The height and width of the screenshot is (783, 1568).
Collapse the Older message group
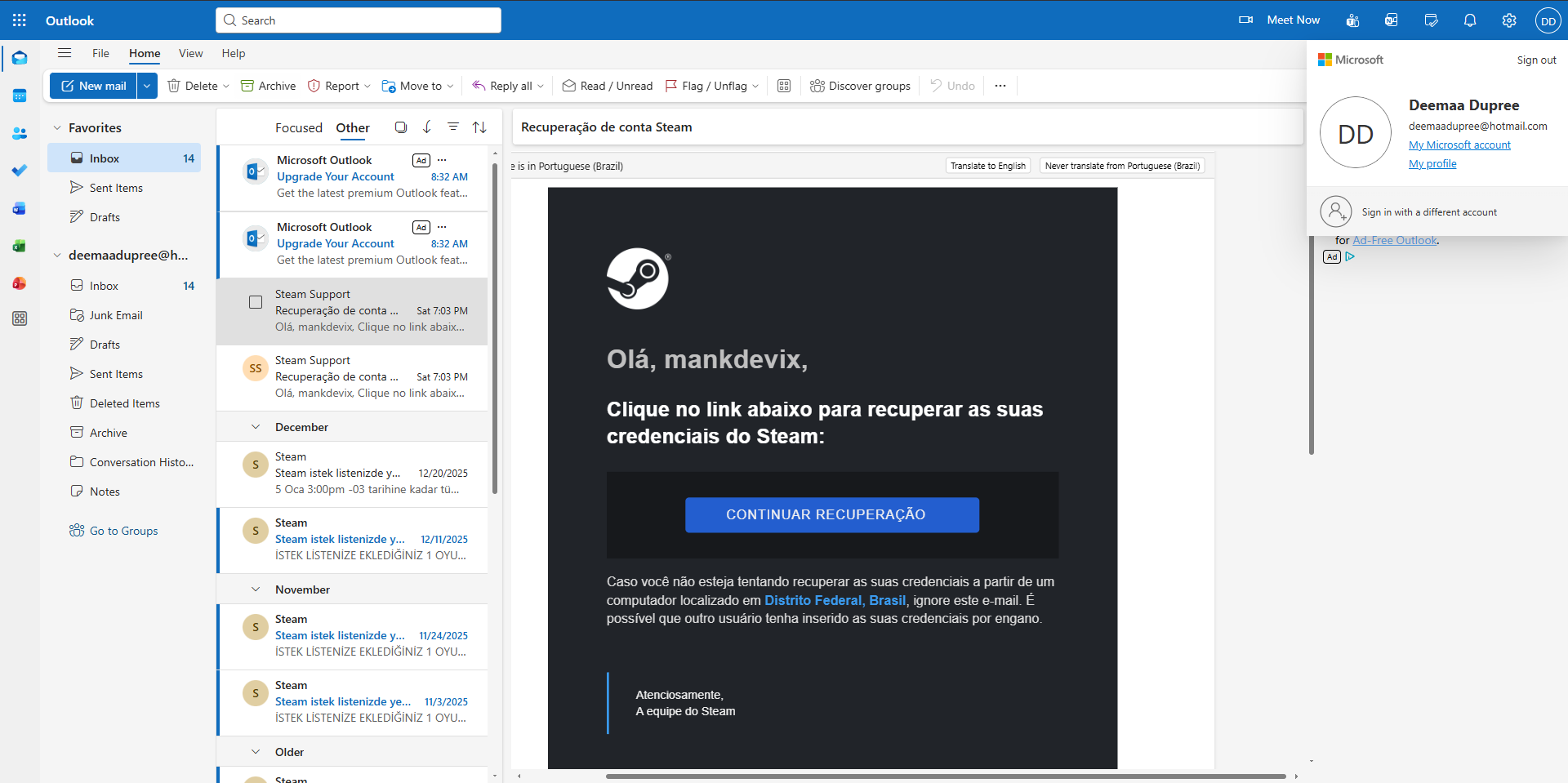pos(256,752)
